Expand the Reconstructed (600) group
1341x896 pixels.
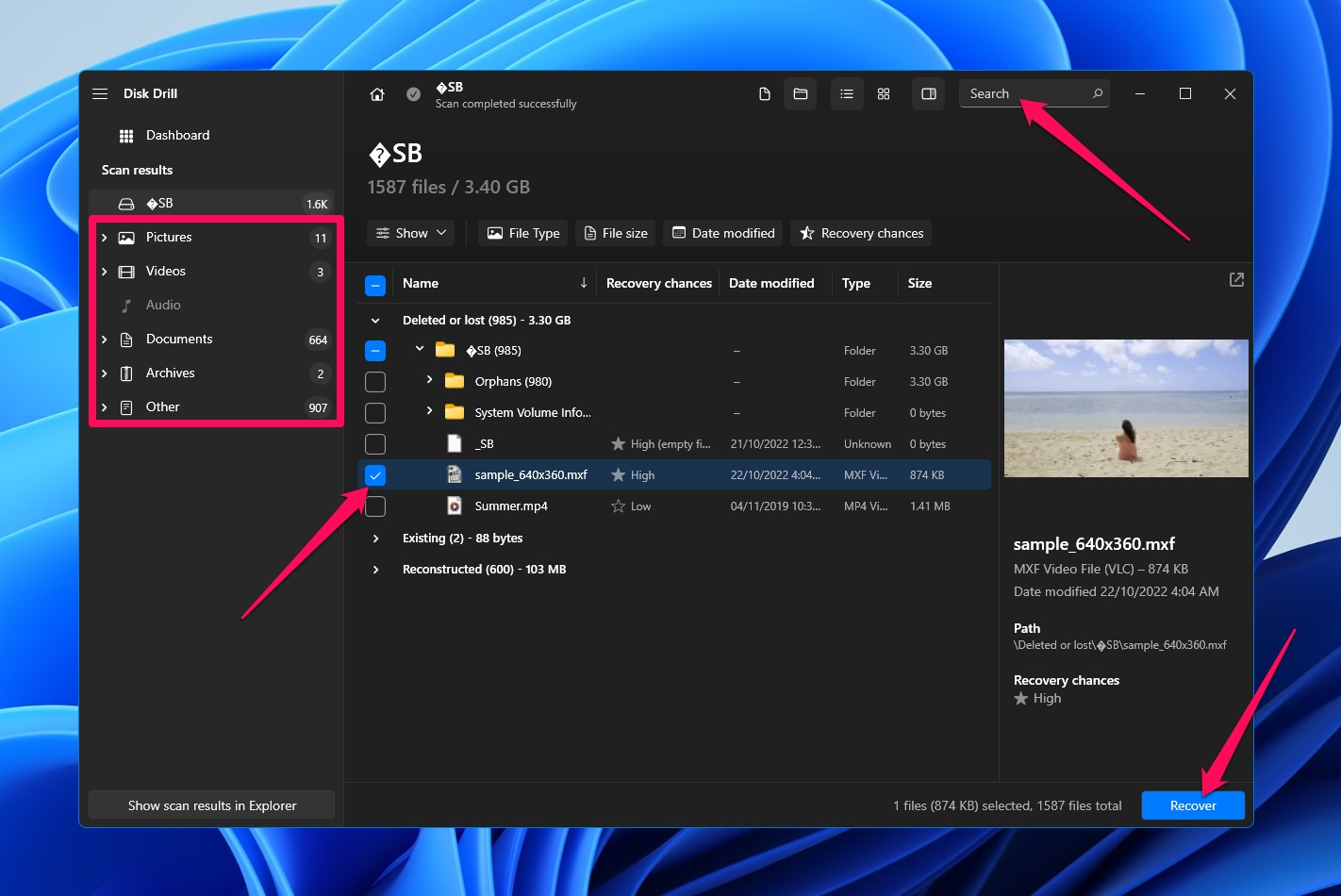375,570
